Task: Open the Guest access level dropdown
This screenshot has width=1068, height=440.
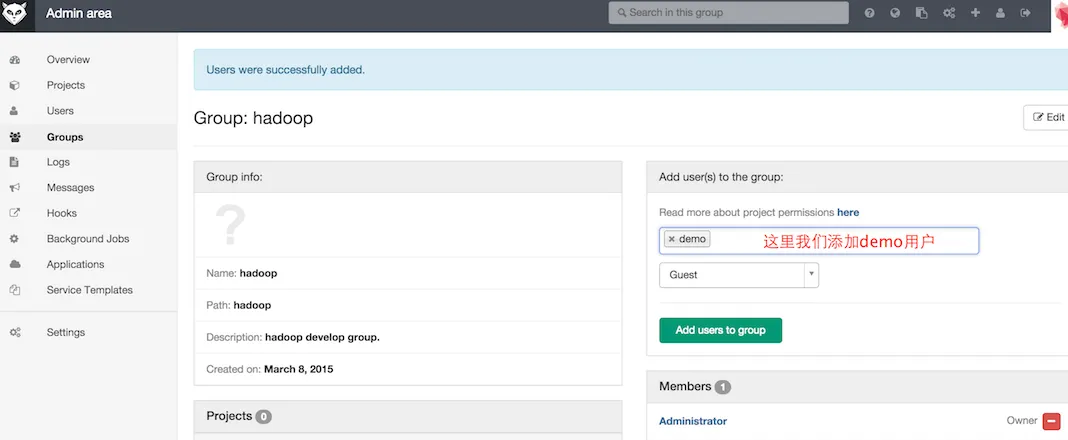Action: point(738,275)
